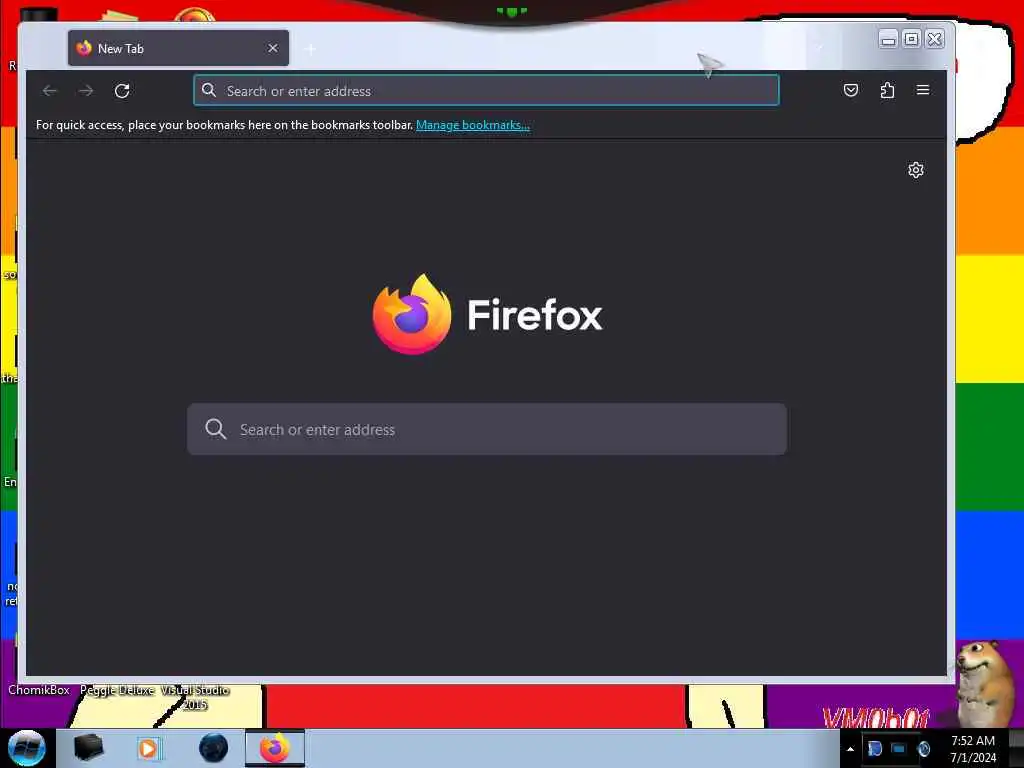The height and width of the screenshot is (768, 1024).
Task: Focus the top address bar field
Action: 487,90
